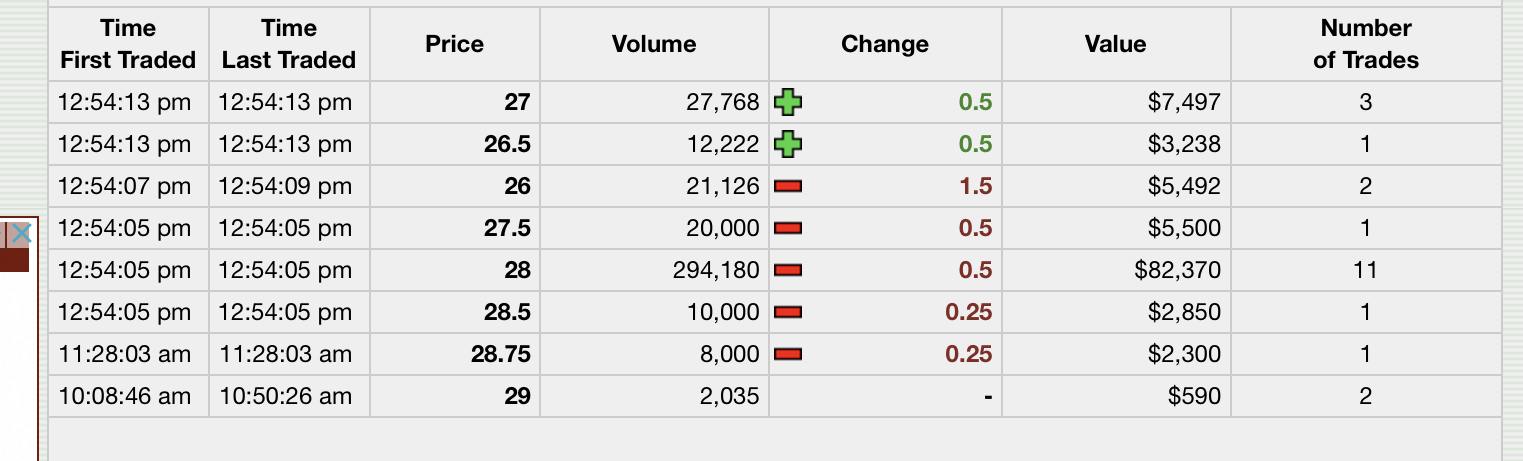Select the 294,180 volume cell
Screen dimensions: 1523x461
(x=655, y=270)
